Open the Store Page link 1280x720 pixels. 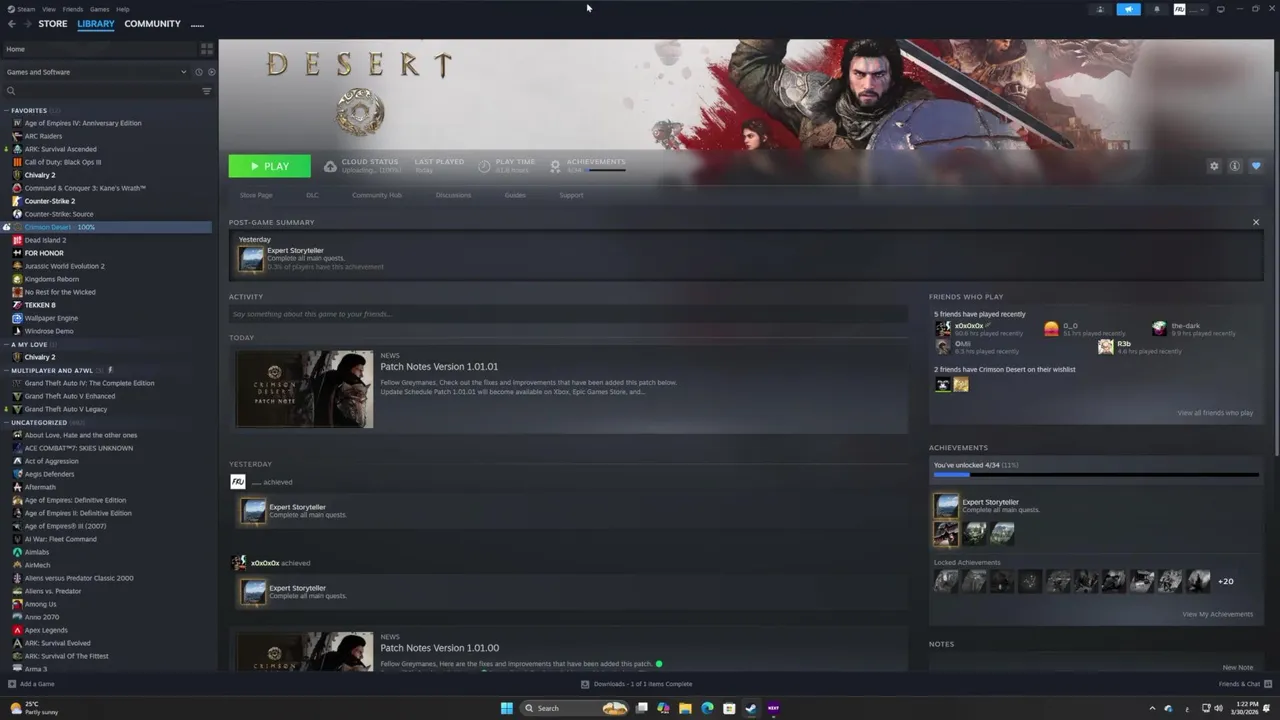[256, 195]
